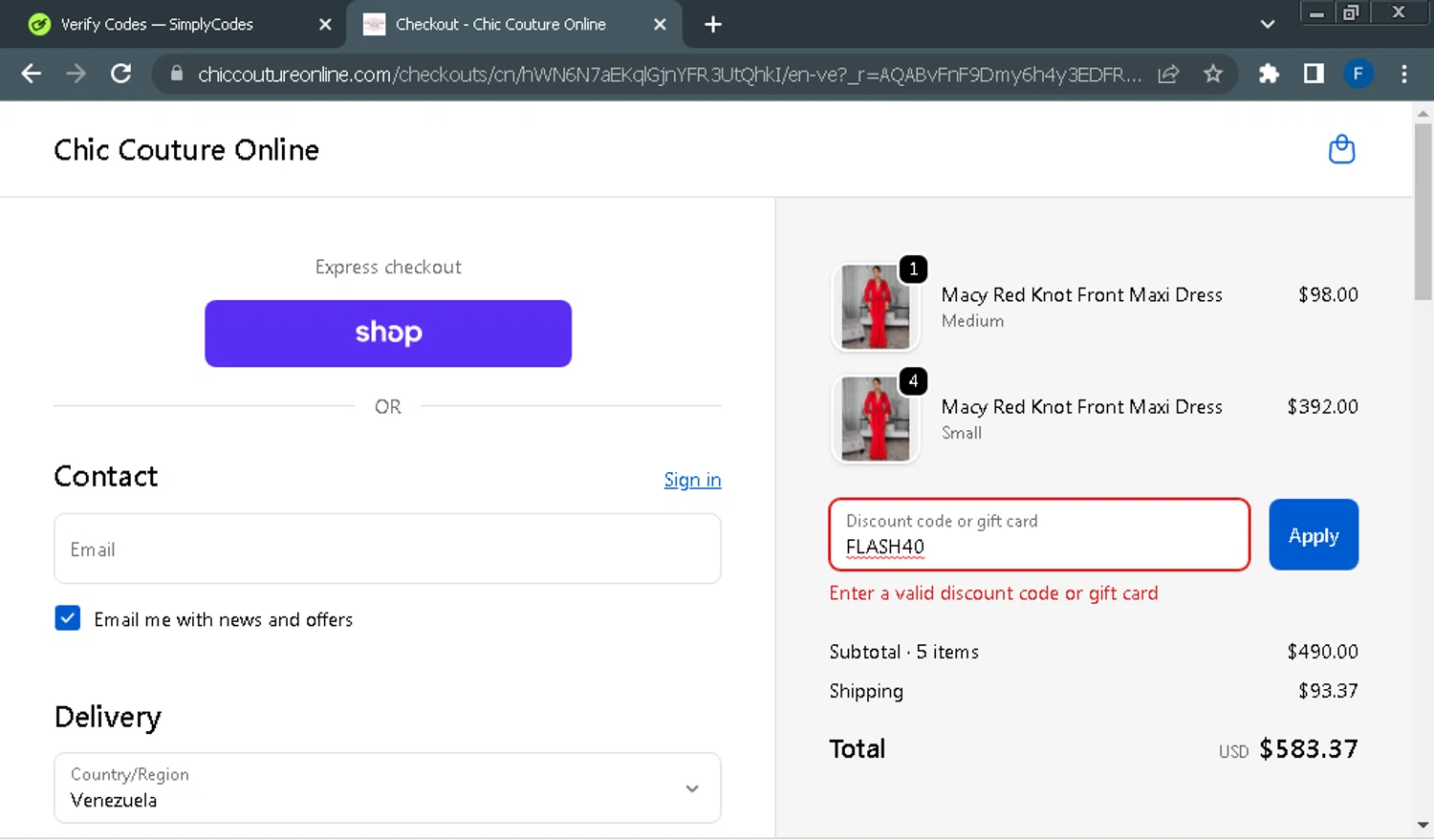
Task: Click the vertical page scrollbar thumb
Action: (x=1423, y=210)
